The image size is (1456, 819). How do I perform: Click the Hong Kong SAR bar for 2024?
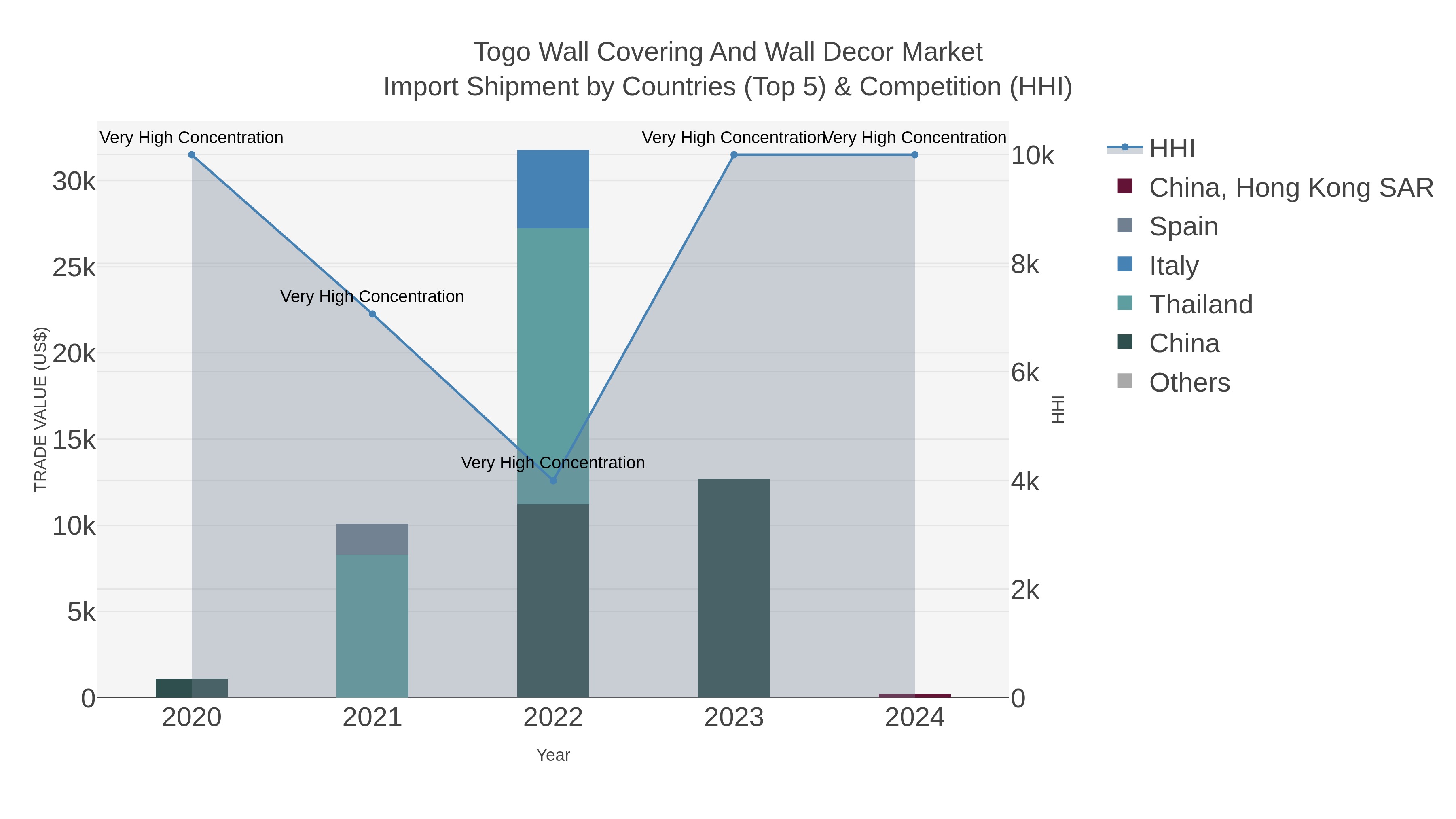914,696
